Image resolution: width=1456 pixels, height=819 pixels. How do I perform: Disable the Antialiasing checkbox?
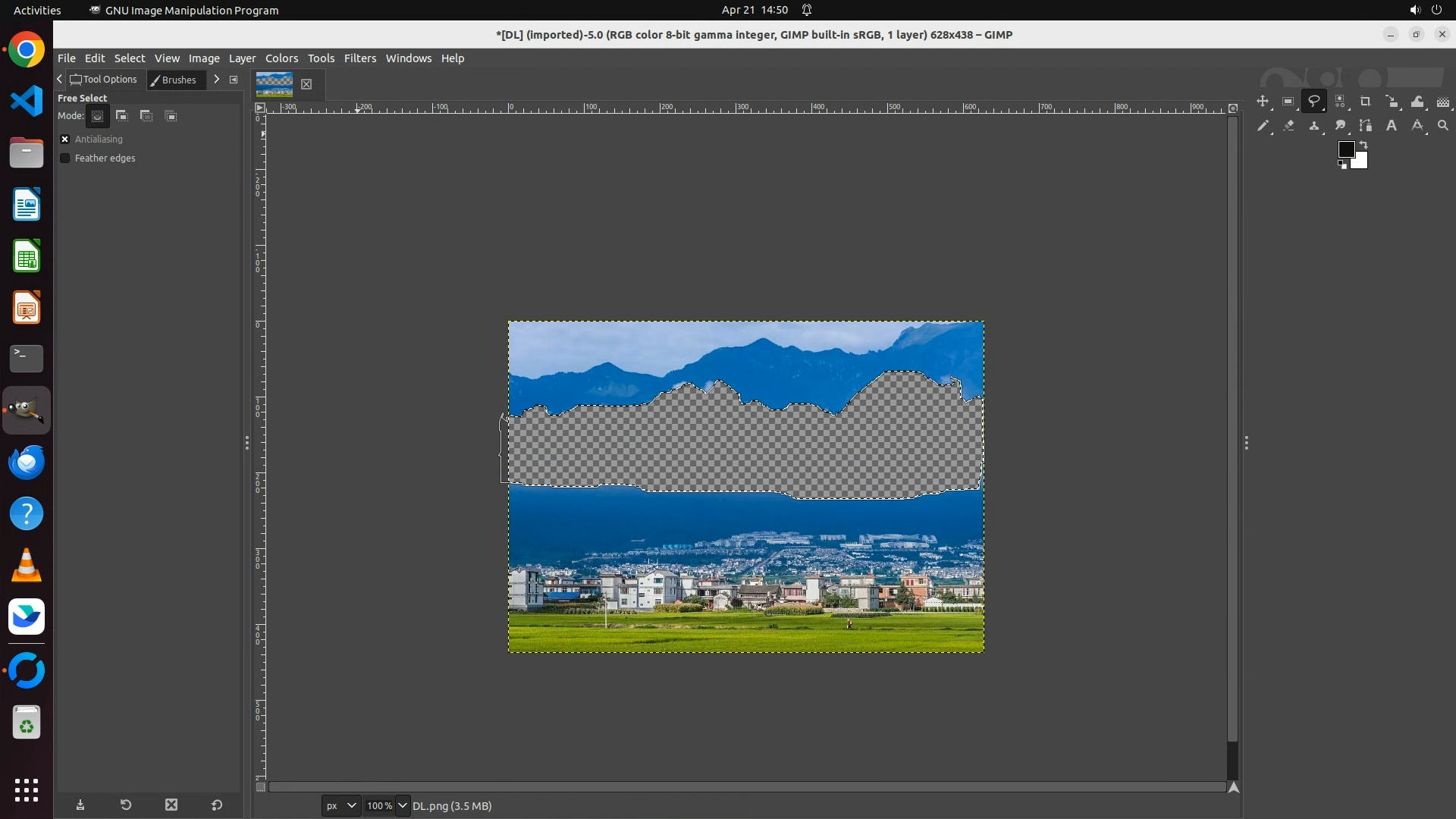pos(65,140)
